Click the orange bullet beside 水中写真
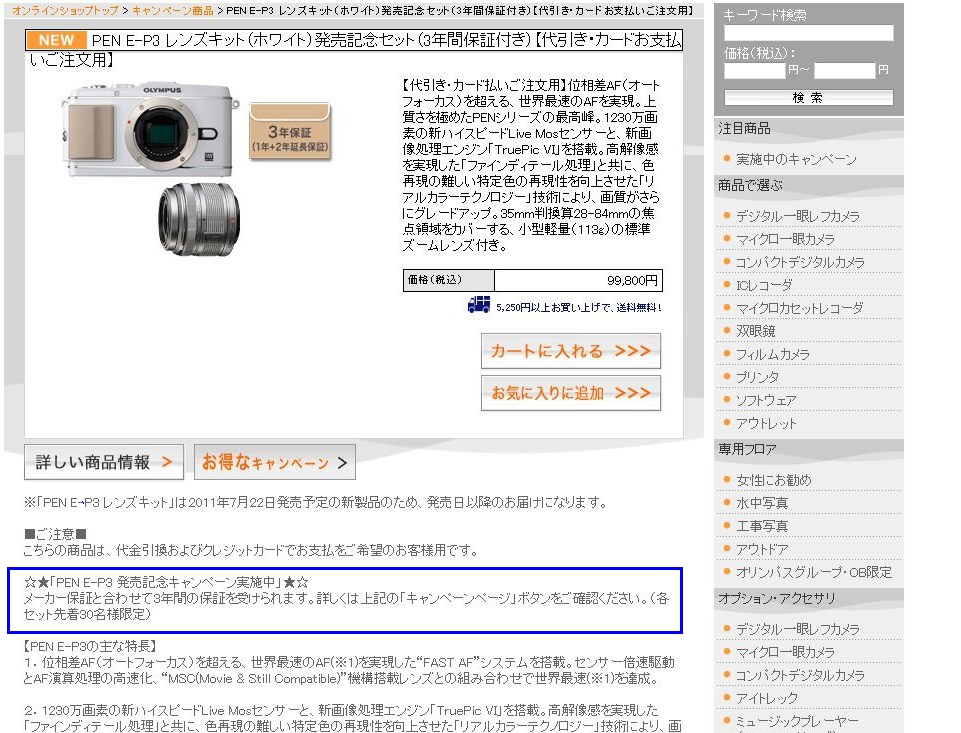Image resolution: width=961 pixels, height=733 pixels. pos(727,503)
